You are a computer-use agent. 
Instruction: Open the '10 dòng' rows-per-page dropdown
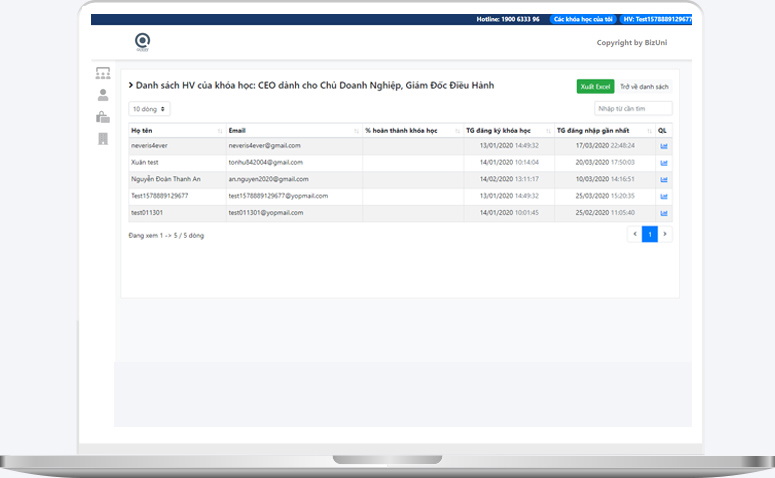149,108
